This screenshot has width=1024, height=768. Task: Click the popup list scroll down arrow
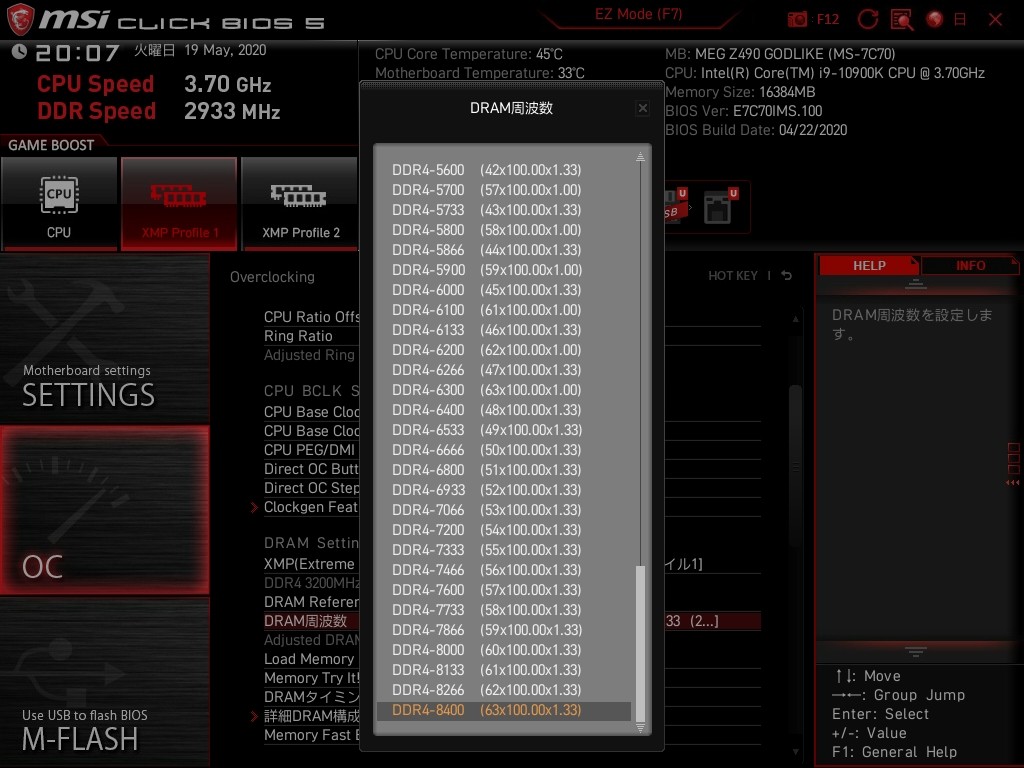(x=640, y=727)
